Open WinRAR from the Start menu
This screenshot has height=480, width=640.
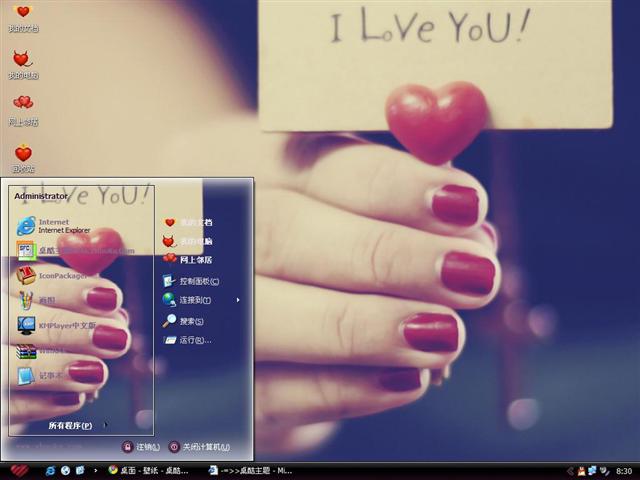coord(41,351)
